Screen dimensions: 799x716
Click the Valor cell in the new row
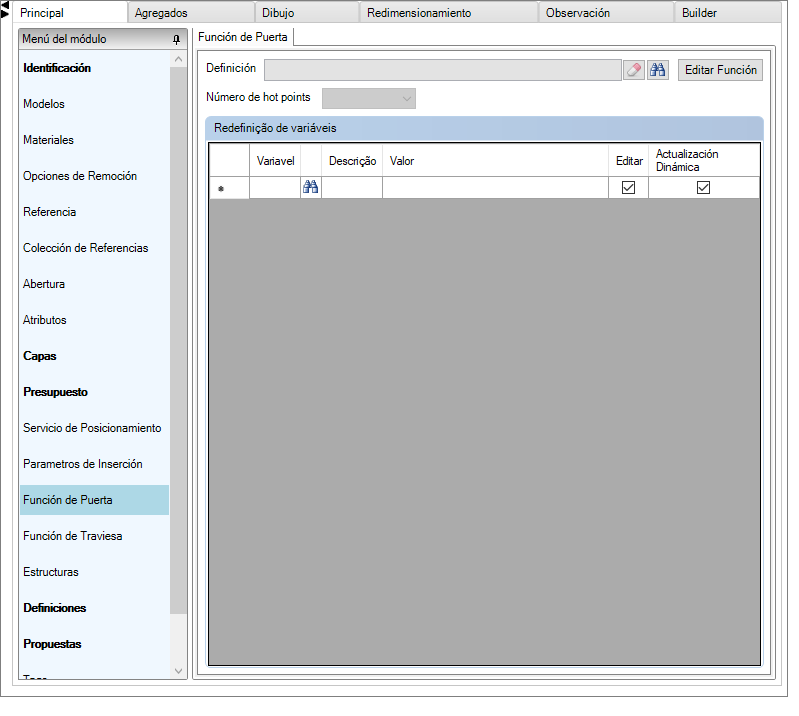click(495, 188)
